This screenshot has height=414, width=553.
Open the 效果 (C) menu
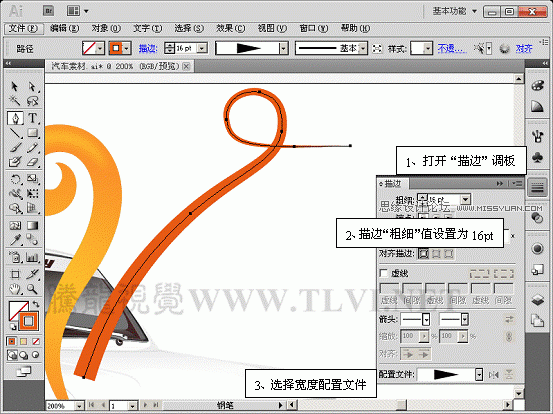[231, 29]
